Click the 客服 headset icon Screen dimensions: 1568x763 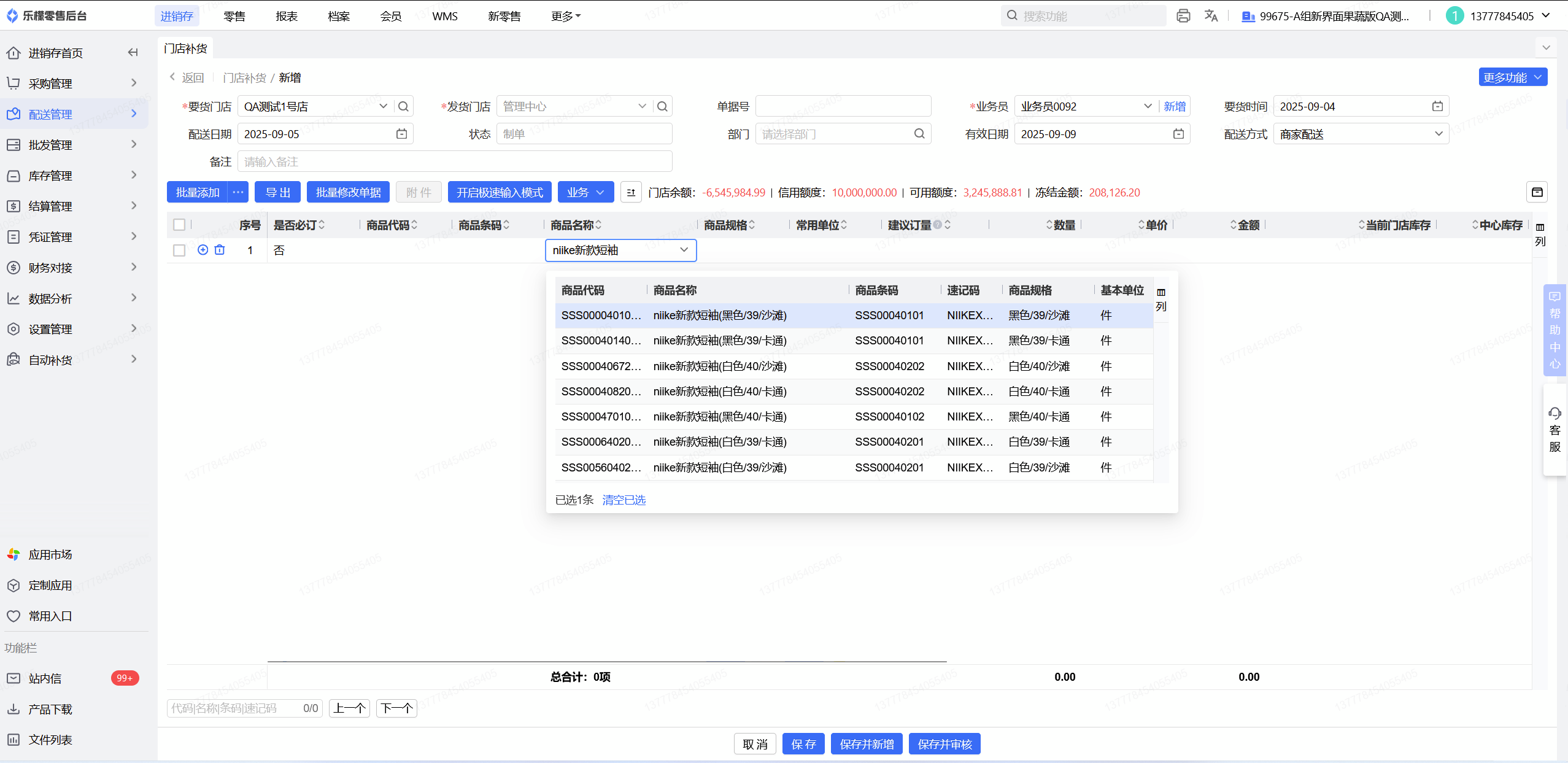click(1554, 413)
